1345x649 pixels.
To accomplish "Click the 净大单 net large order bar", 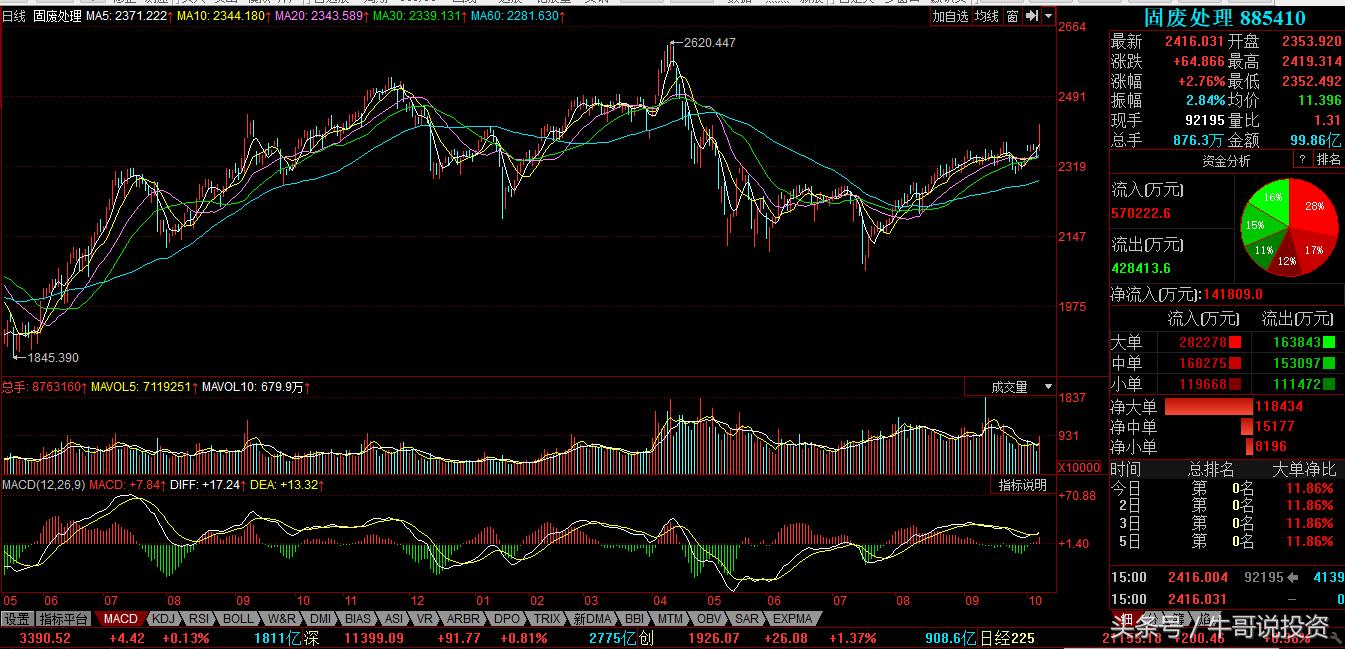I will 1208,407.
